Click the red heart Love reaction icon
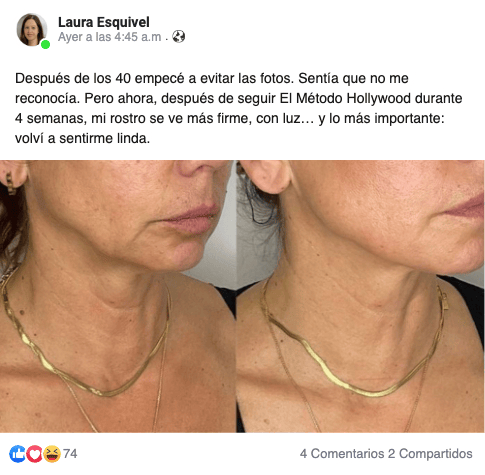 click(x=34, y=454)
